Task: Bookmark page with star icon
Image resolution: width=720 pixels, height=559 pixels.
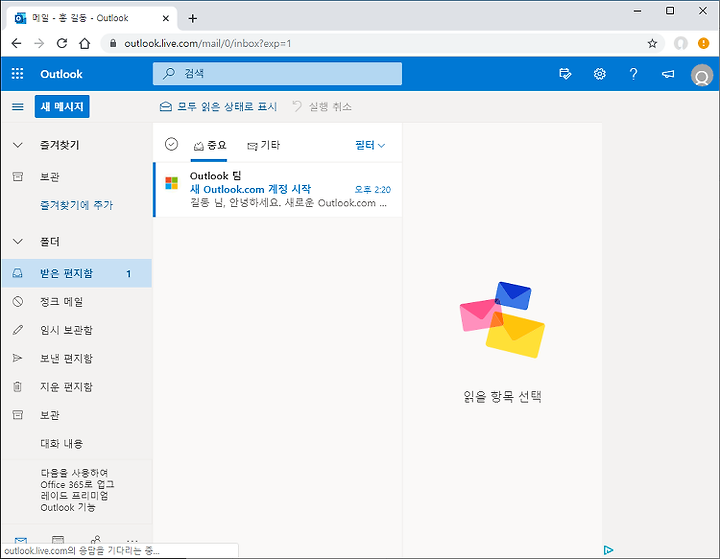Action: pyautogui.click(x=652, y=44)
